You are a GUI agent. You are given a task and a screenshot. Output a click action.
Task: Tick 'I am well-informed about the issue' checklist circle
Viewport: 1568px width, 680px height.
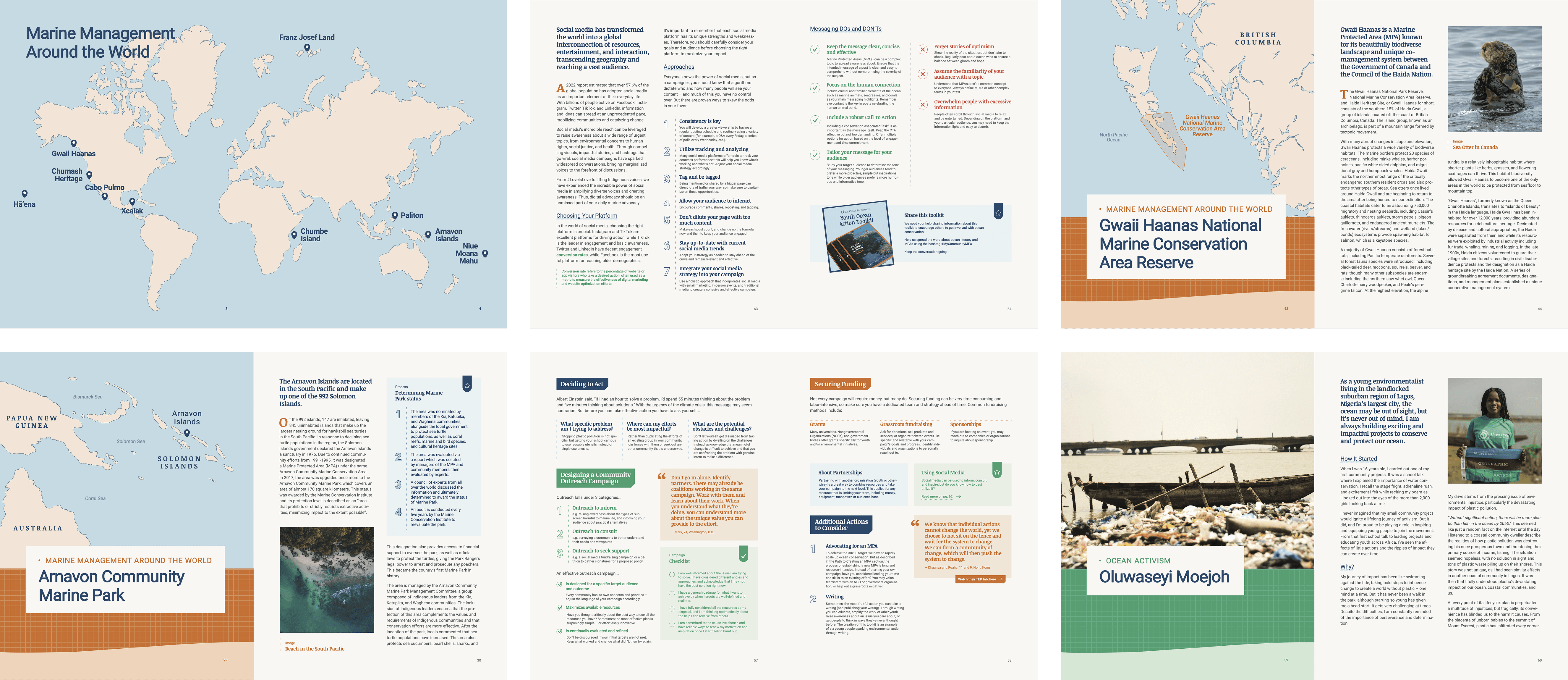pos(672,574)
